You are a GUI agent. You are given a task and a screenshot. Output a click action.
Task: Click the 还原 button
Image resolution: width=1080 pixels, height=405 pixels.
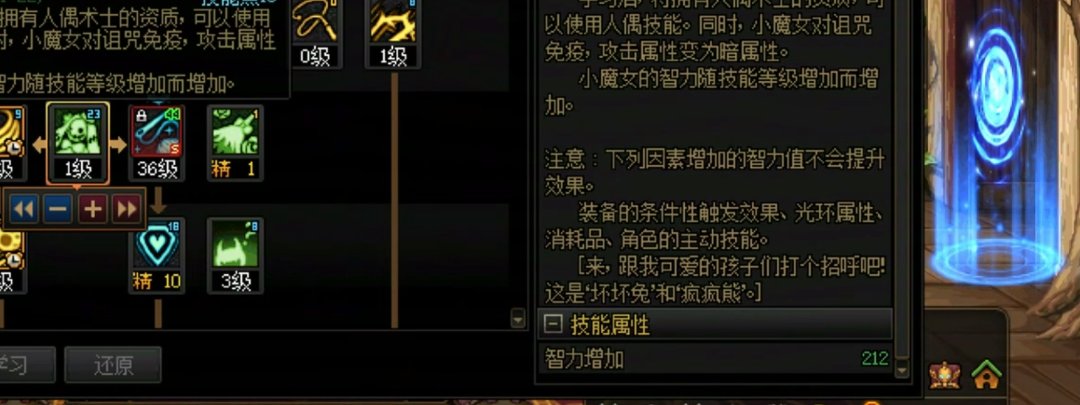(113, 364)
